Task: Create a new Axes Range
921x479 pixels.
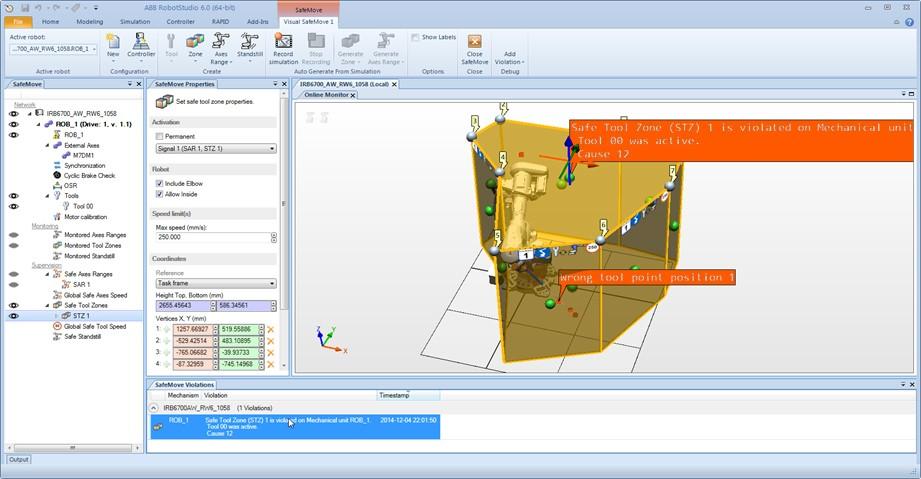Action: click(221, 48)
